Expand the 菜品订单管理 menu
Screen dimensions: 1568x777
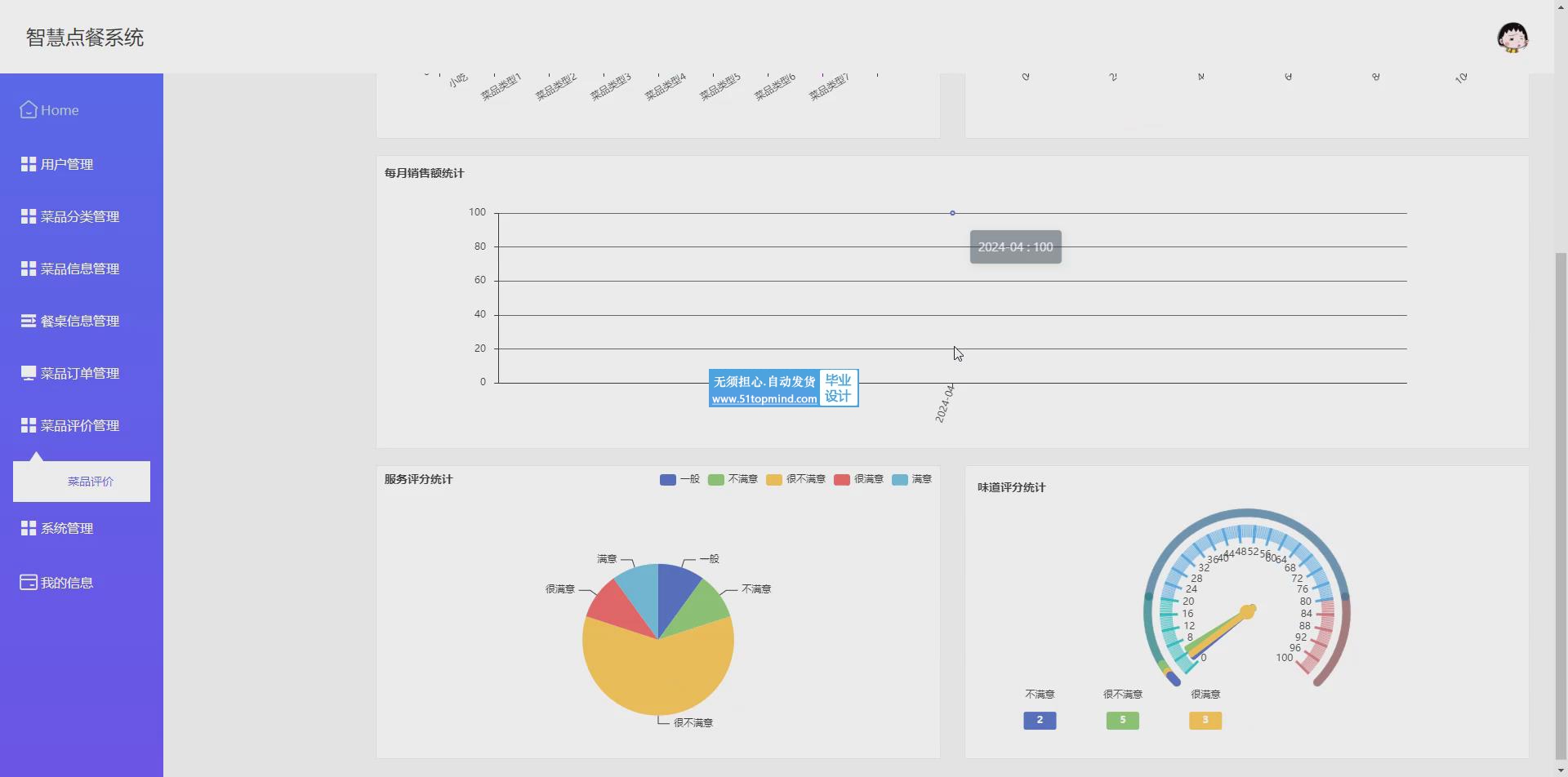(x=82, y=373)
